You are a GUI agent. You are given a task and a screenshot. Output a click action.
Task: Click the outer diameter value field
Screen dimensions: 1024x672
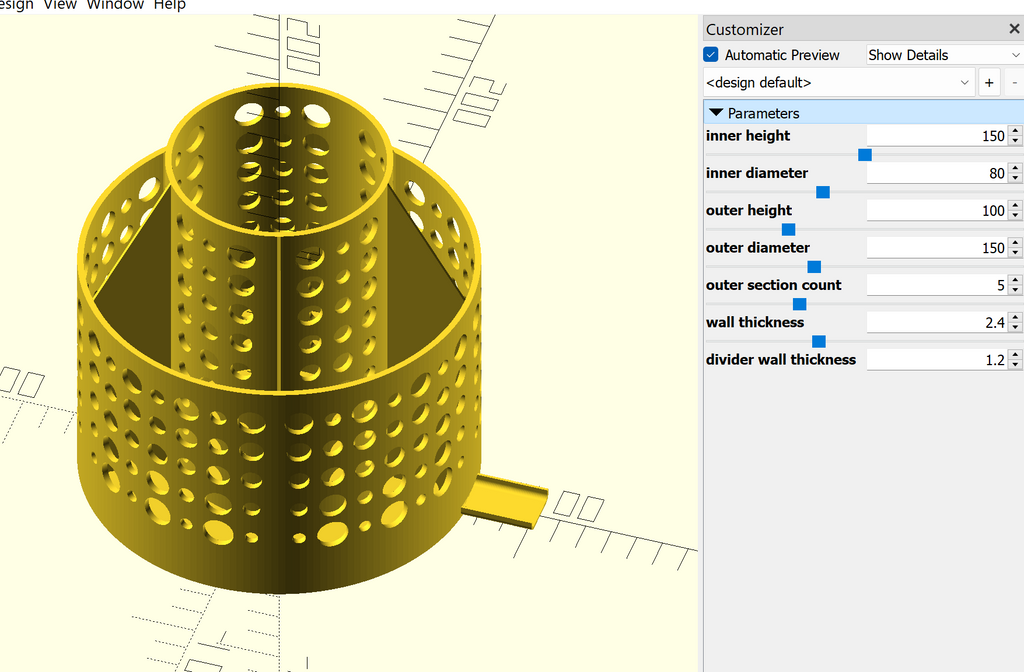[937, 248]
